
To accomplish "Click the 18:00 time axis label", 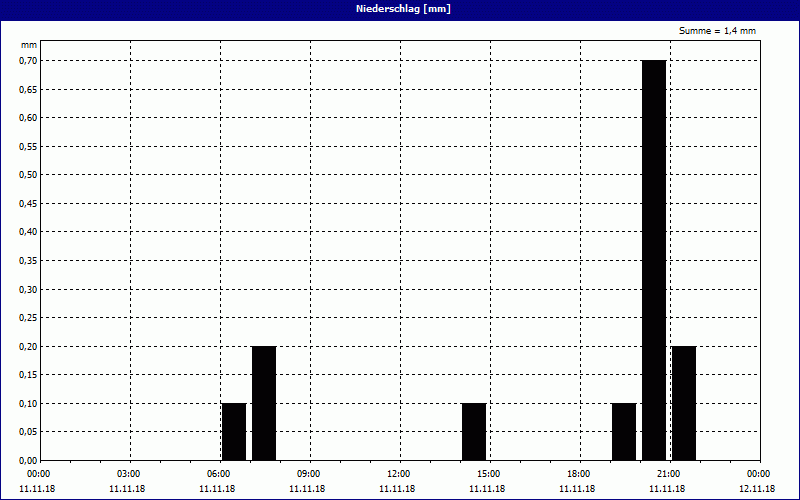I will tap(578, 473).
